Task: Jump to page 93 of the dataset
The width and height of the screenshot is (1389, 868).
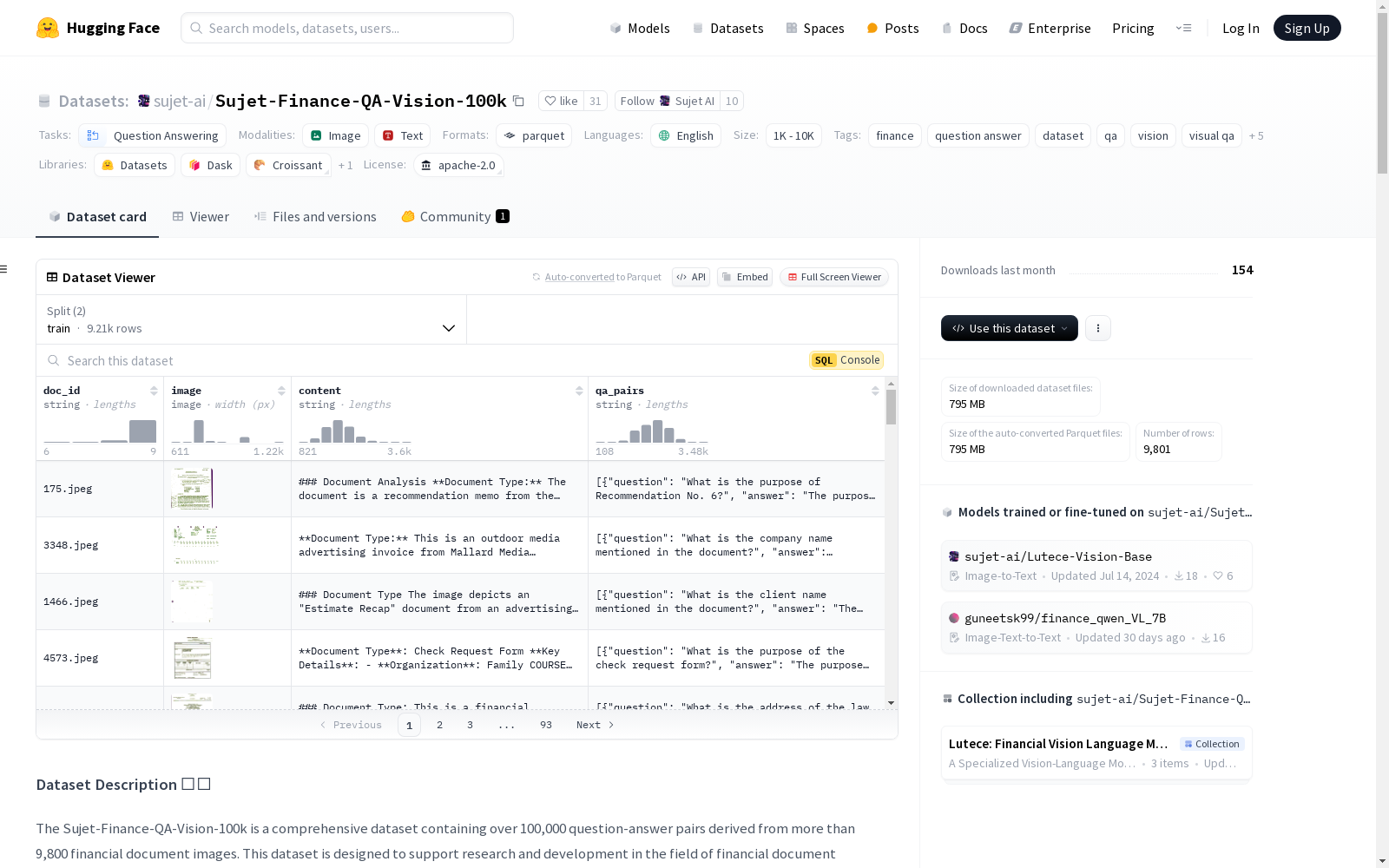Action: point(546,725)
